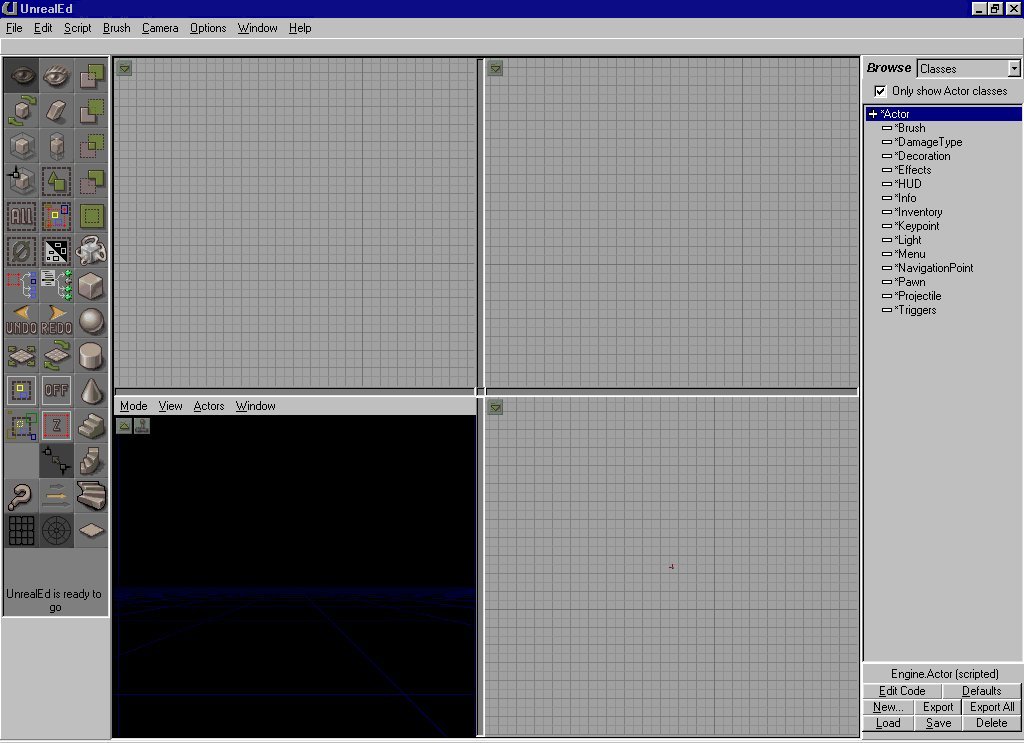Viewport: 1024px width, 743px height.
Task: Click the Export All button
Action: (x=992, y=707)
